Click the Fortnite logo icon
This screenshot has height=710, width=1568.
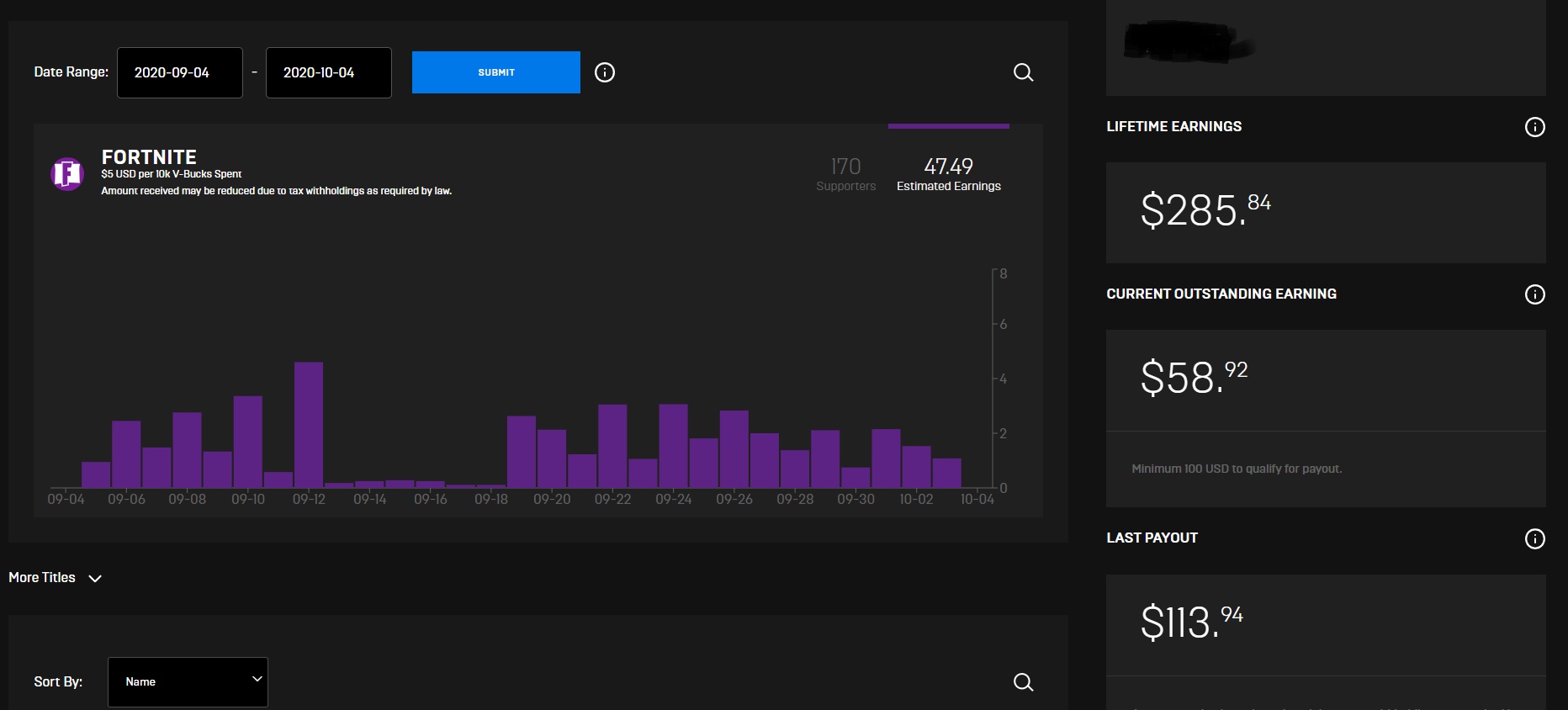66,174
